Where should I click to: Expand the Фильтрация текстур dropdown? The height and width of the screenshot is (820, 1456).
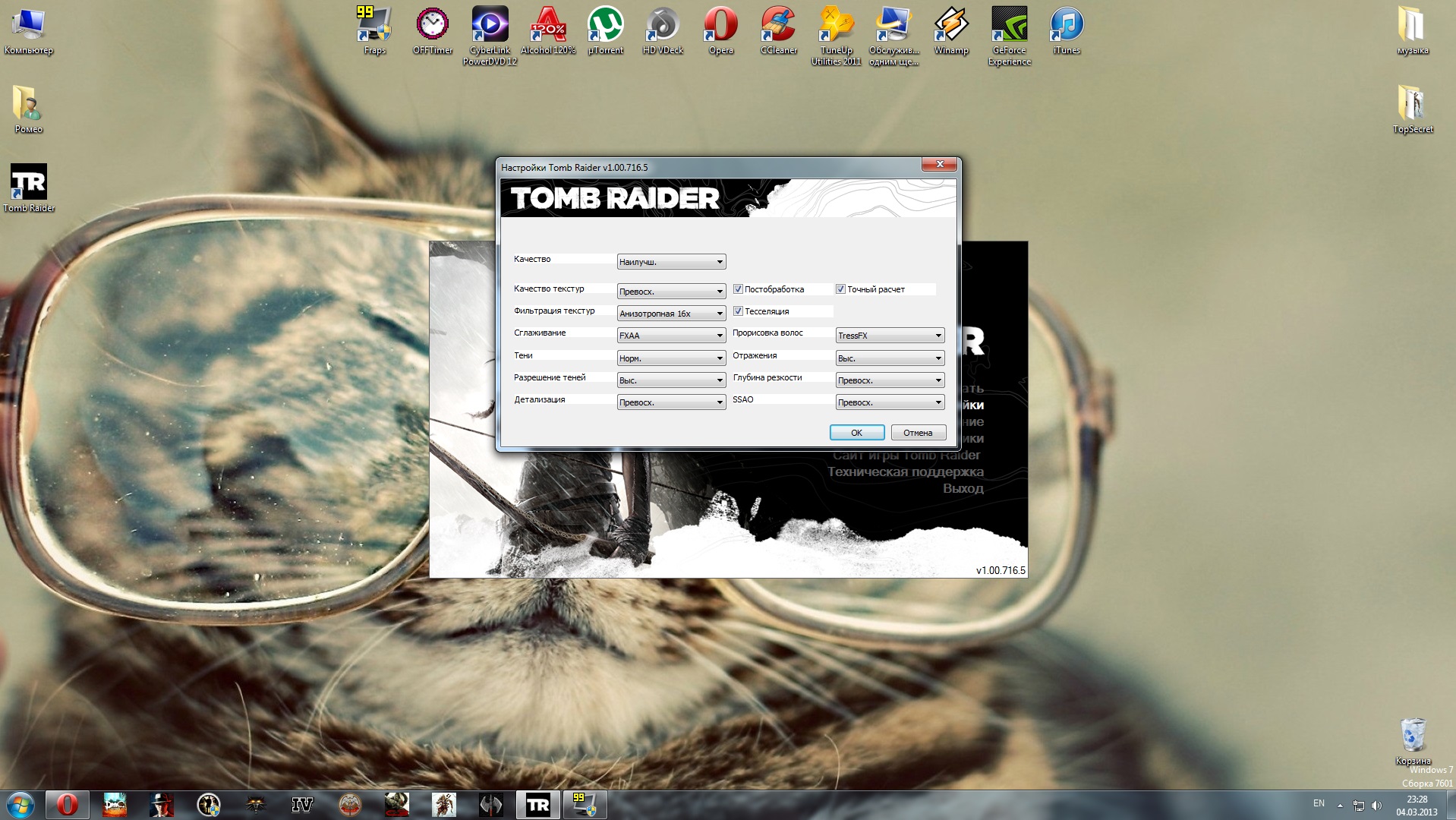tap(671, 314)
